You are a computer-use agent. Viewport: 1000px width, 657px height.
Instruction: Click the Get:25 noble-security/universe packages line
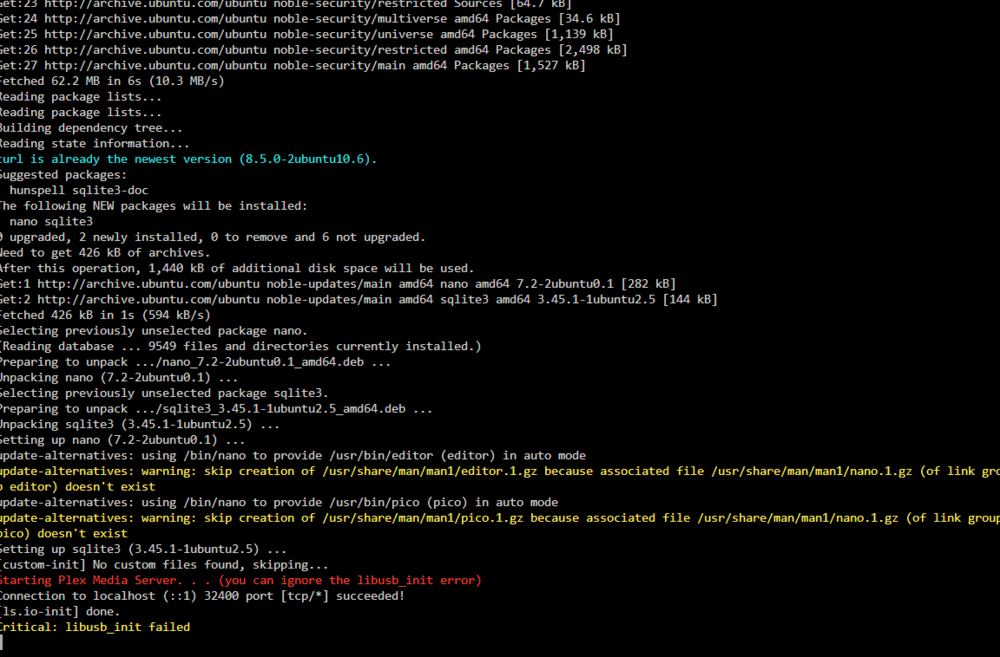306,34
